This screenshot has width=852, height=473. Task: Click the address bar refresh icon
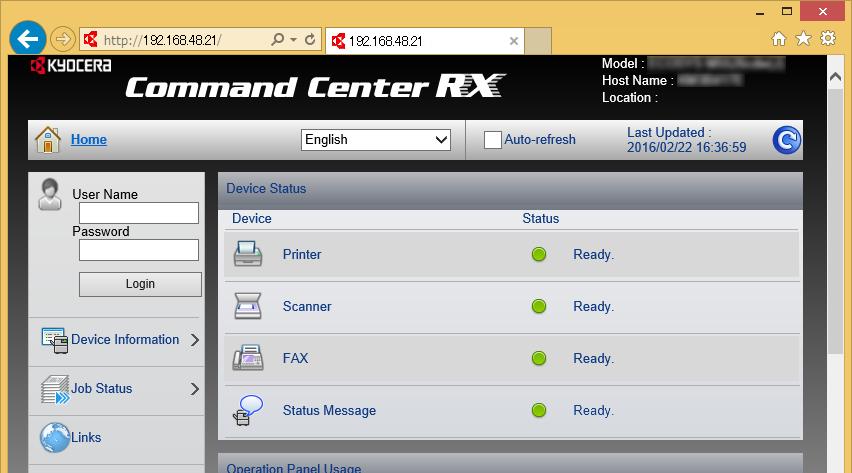310,40
